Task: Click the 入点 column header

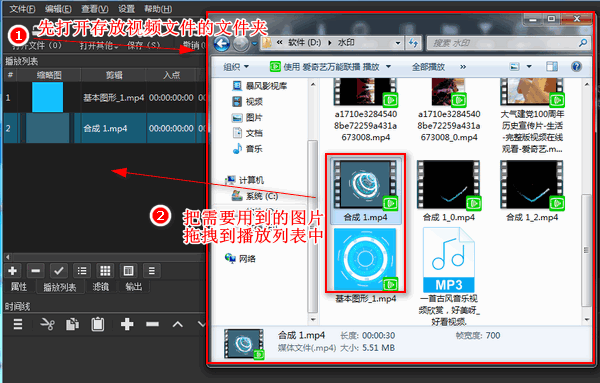Action: tap(171, 75)
